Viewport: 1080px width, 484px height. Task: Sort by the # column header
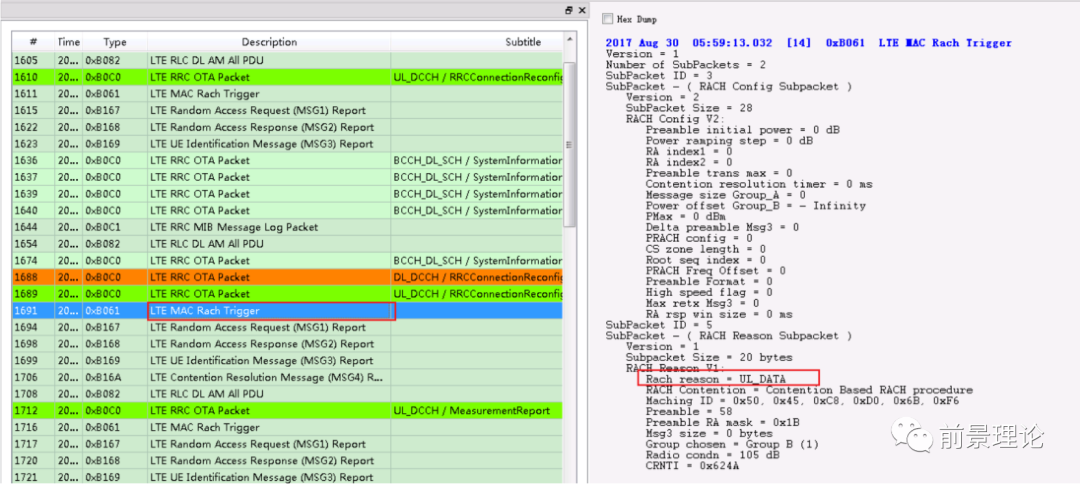(33, 42)
